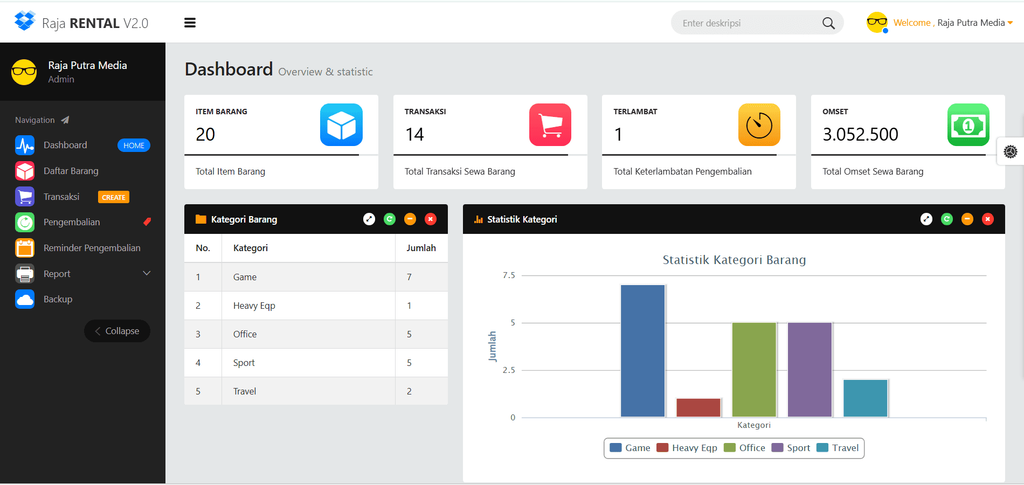
Task: Expand the Report submenu chevron
Action: [146, 274]
